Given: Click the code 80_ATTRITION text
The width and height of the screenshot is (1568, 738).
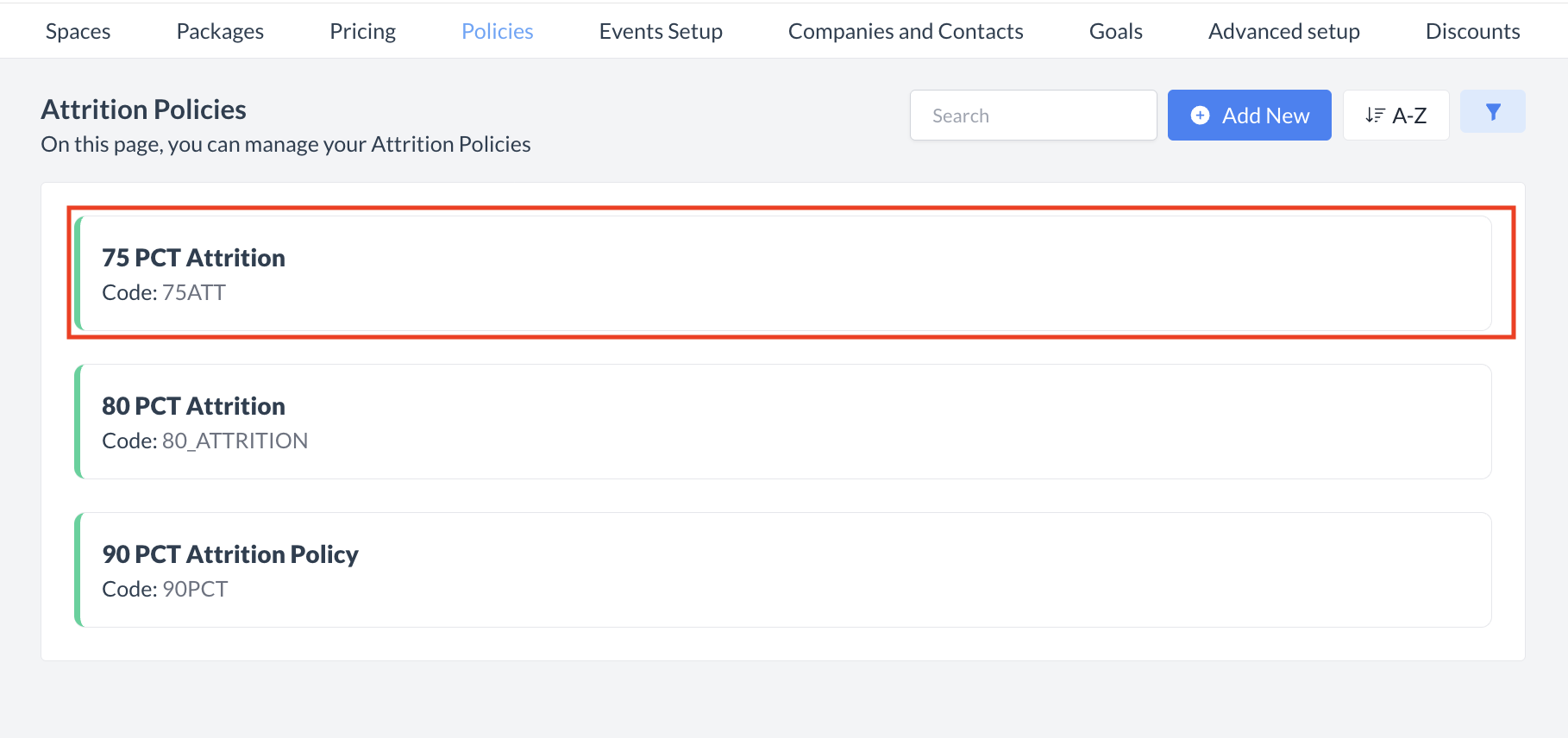Looking at the screenshot, I should coord(235,441).
